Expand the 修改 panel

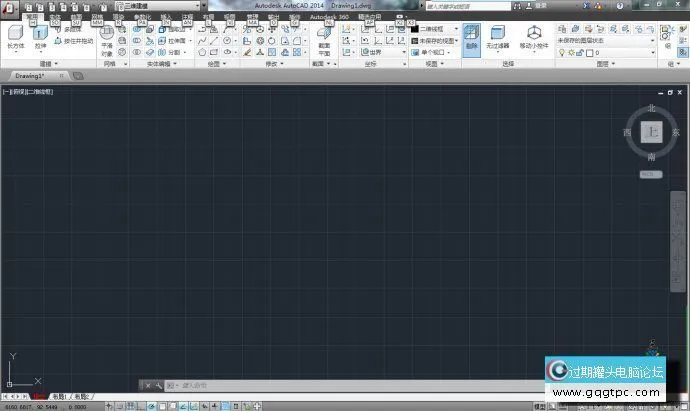(274, 64)
